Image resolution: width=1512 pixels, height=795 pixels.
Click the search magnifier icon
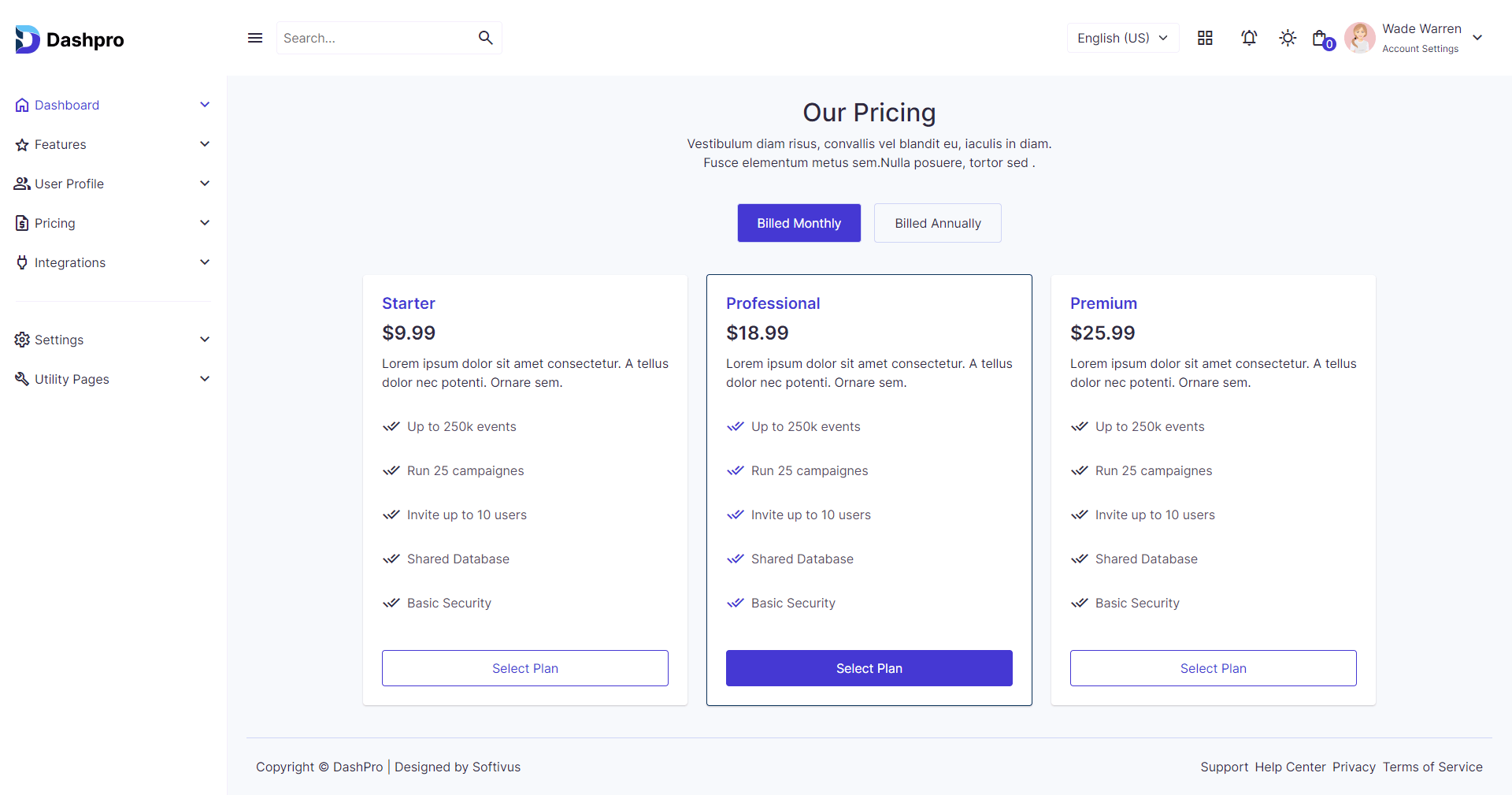tap(485, 38)
